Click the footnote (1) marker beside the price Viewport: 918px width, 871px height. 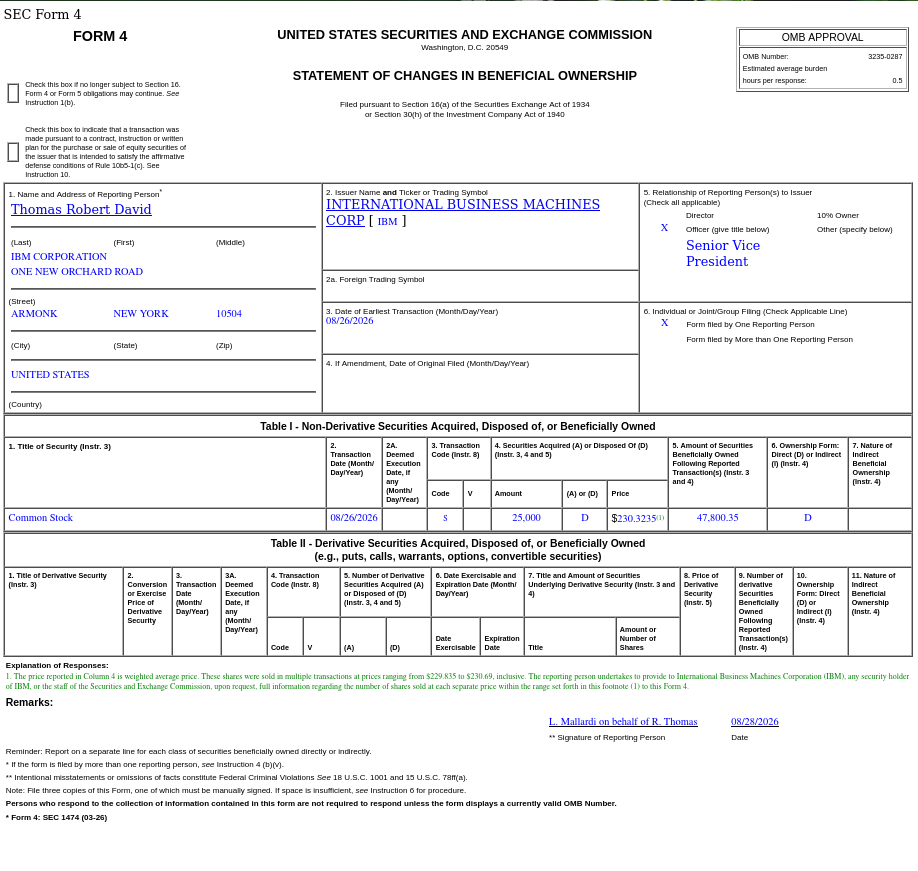tap(660, 517)
